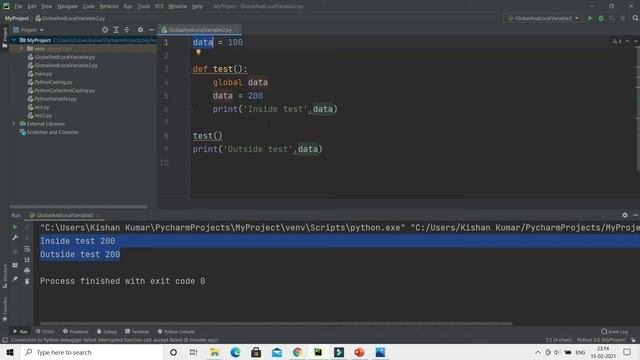Click MyProject breadcrumb in navigation bar
This screenshot has height=360, width=640.
(17, 18)
